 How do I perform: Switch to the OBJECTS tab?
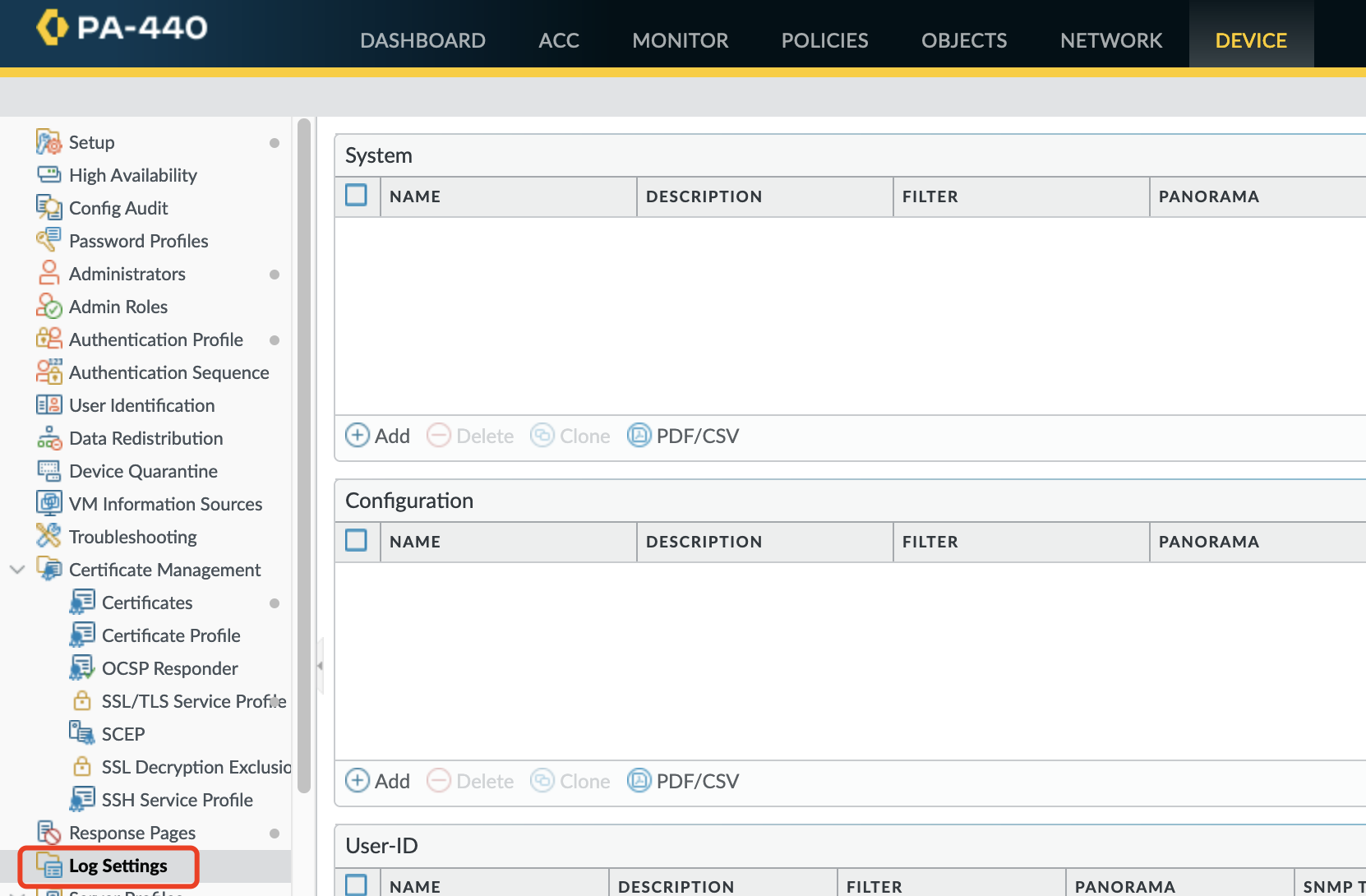(964, 40)
